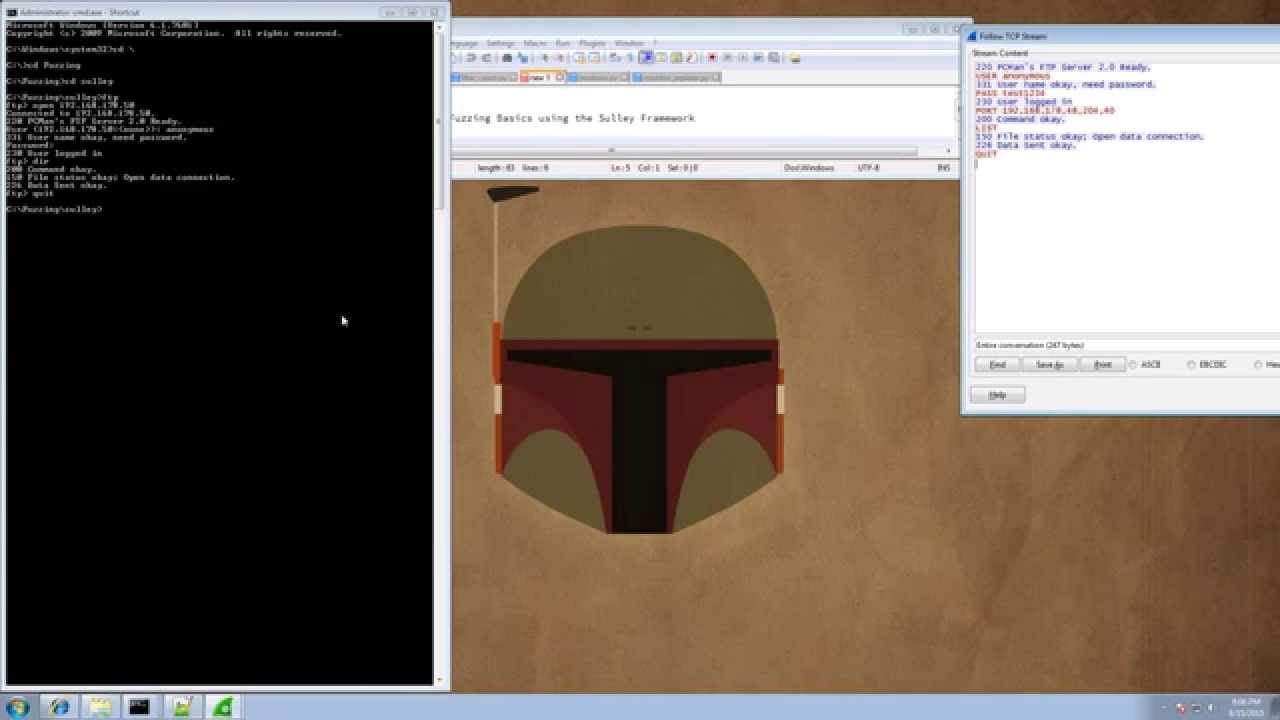Open Function List icon in Notepad++ toolbar

(691, 58)
